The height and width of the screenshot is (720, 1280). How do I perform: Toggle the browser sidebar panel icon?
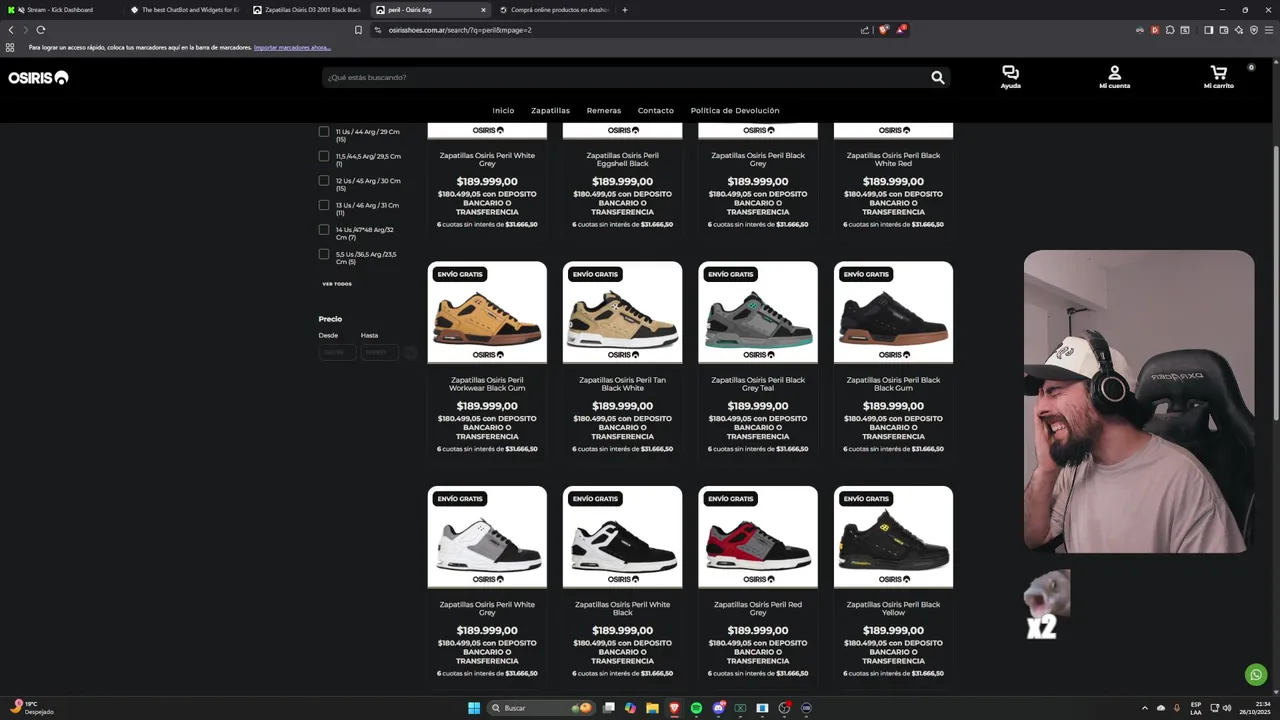[x=1208, y=30]
